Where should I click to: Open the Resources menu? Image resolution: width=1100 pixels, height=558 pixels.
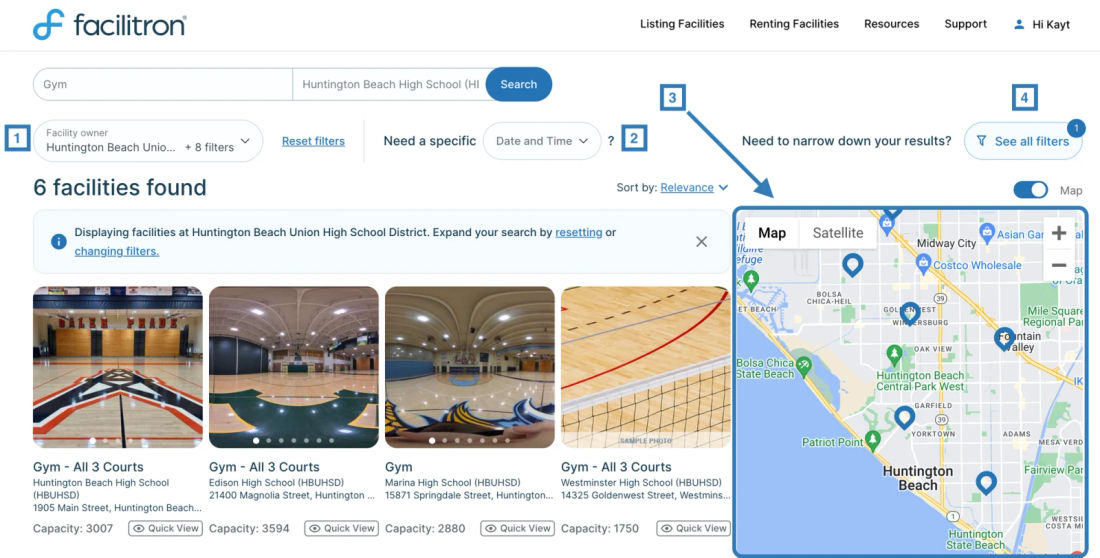point(892,24)
